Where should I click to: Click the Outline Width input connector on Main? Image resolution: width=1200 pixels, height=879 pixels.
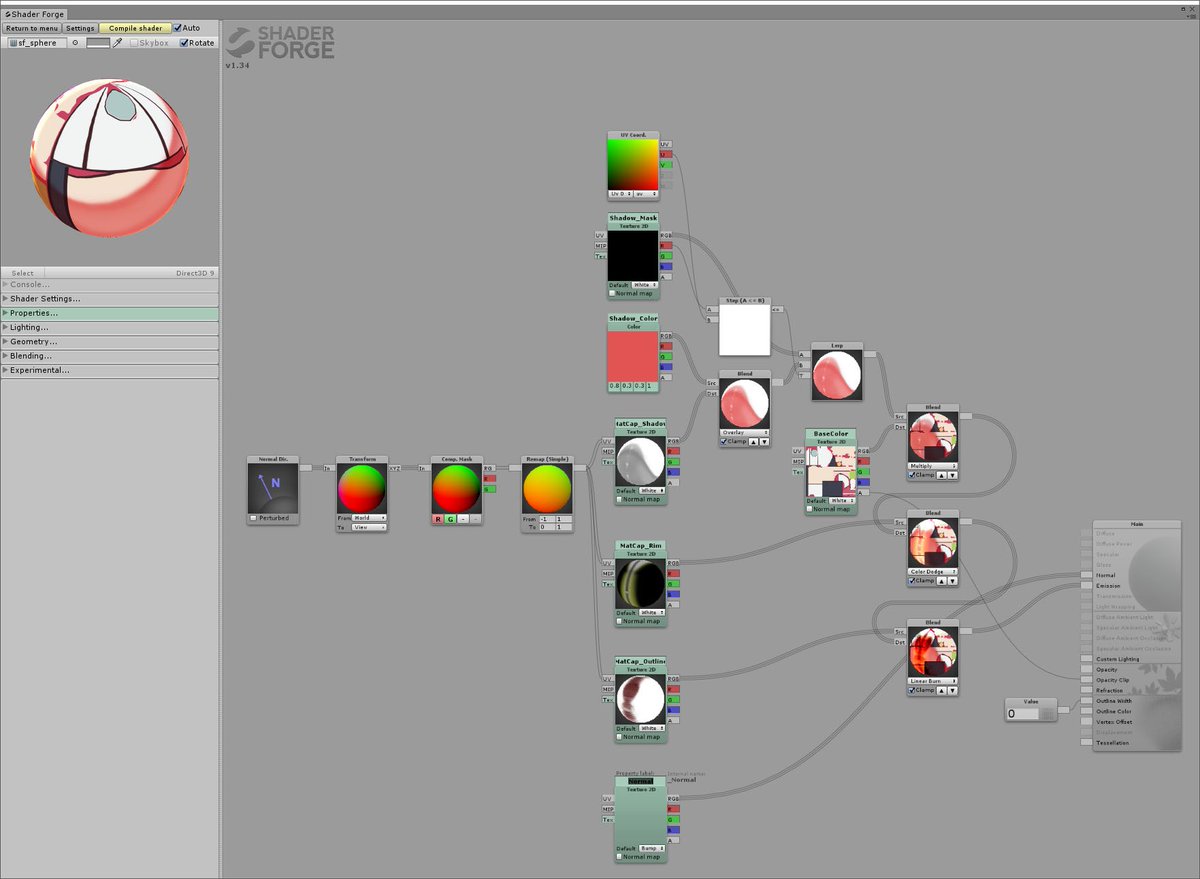pos(1087,701)
